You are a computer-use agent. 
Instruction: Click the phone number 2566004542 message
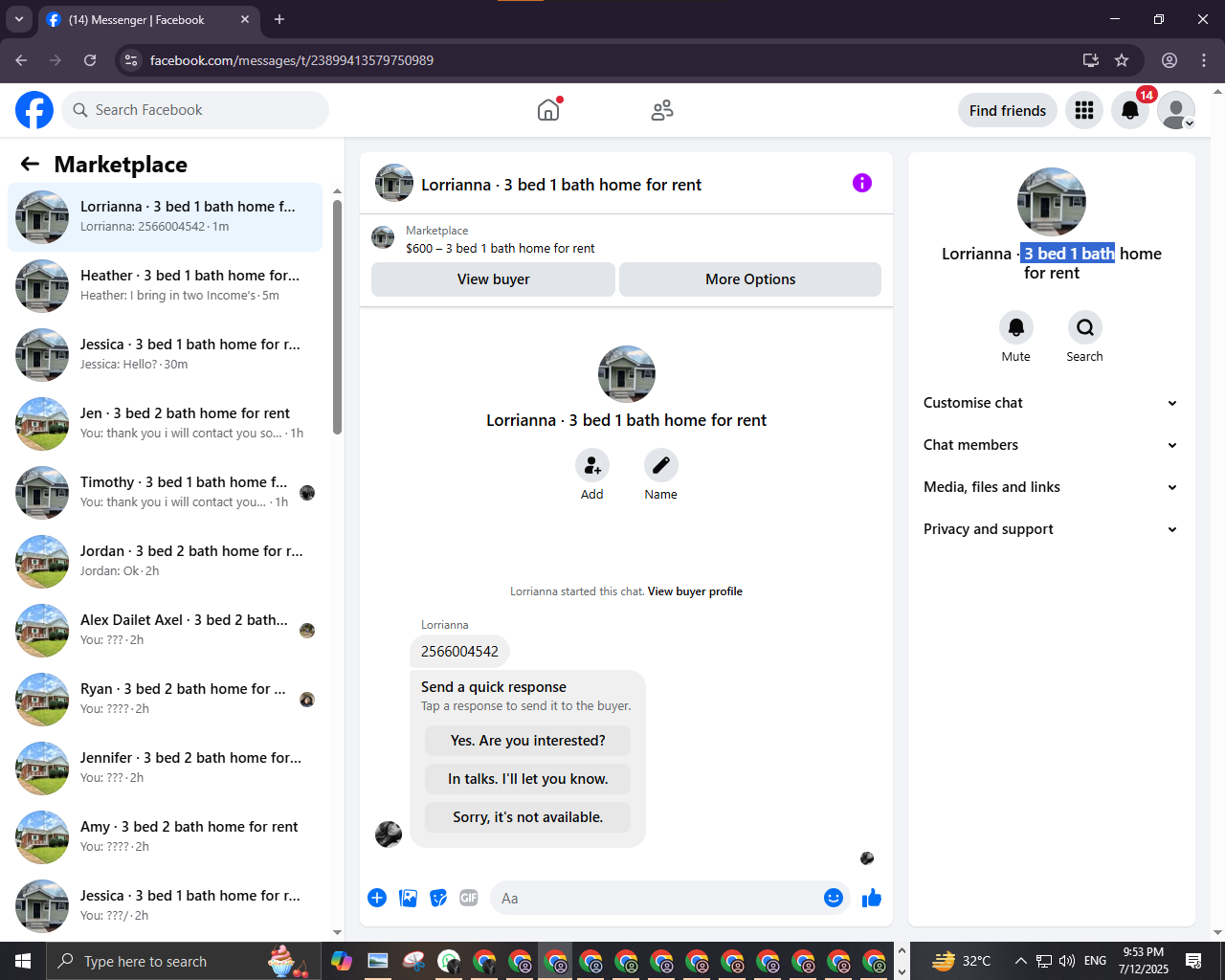coord(459,652)
